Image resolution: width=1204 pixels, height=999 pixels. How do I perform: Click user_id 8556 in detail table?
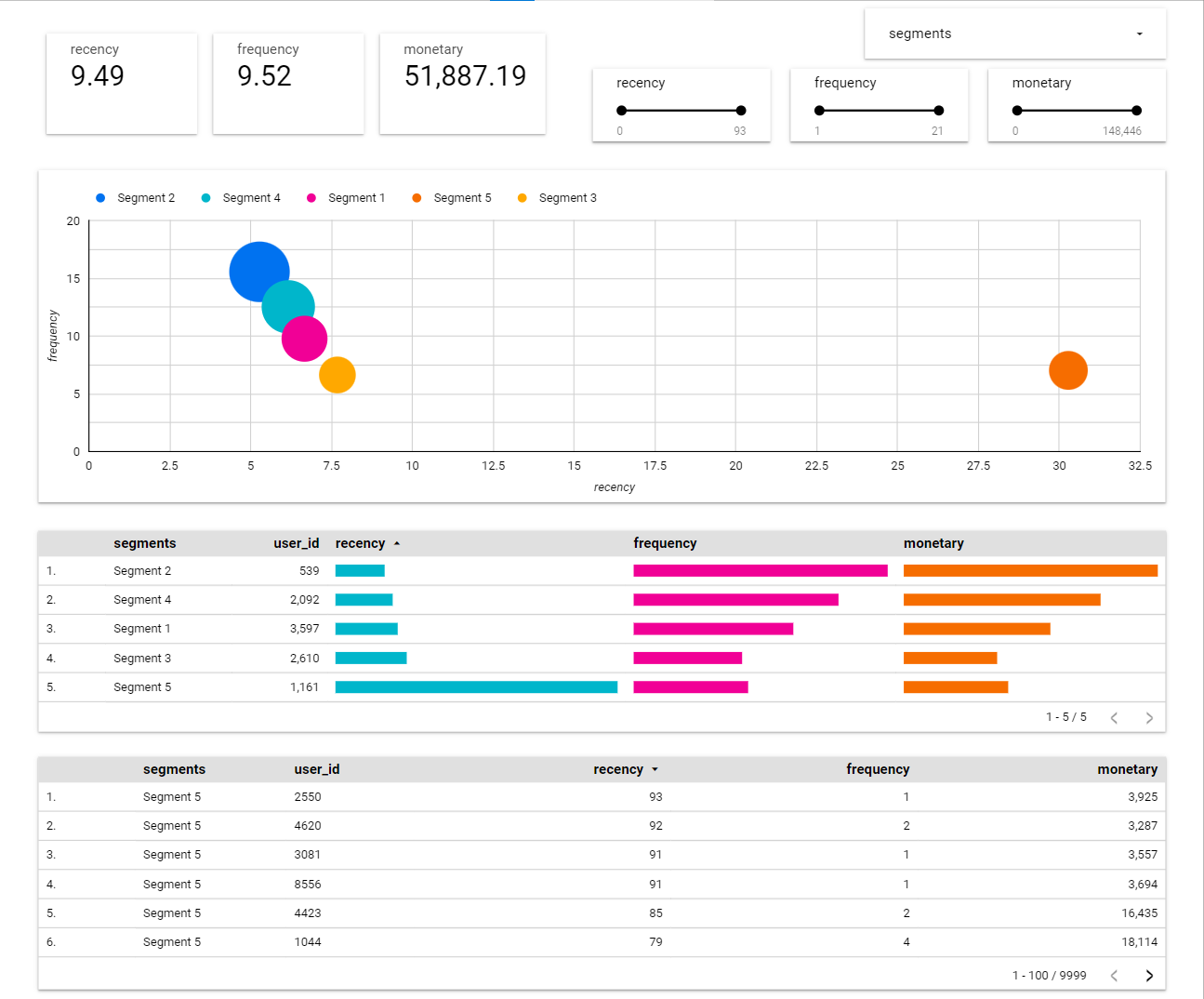point(308,885)
